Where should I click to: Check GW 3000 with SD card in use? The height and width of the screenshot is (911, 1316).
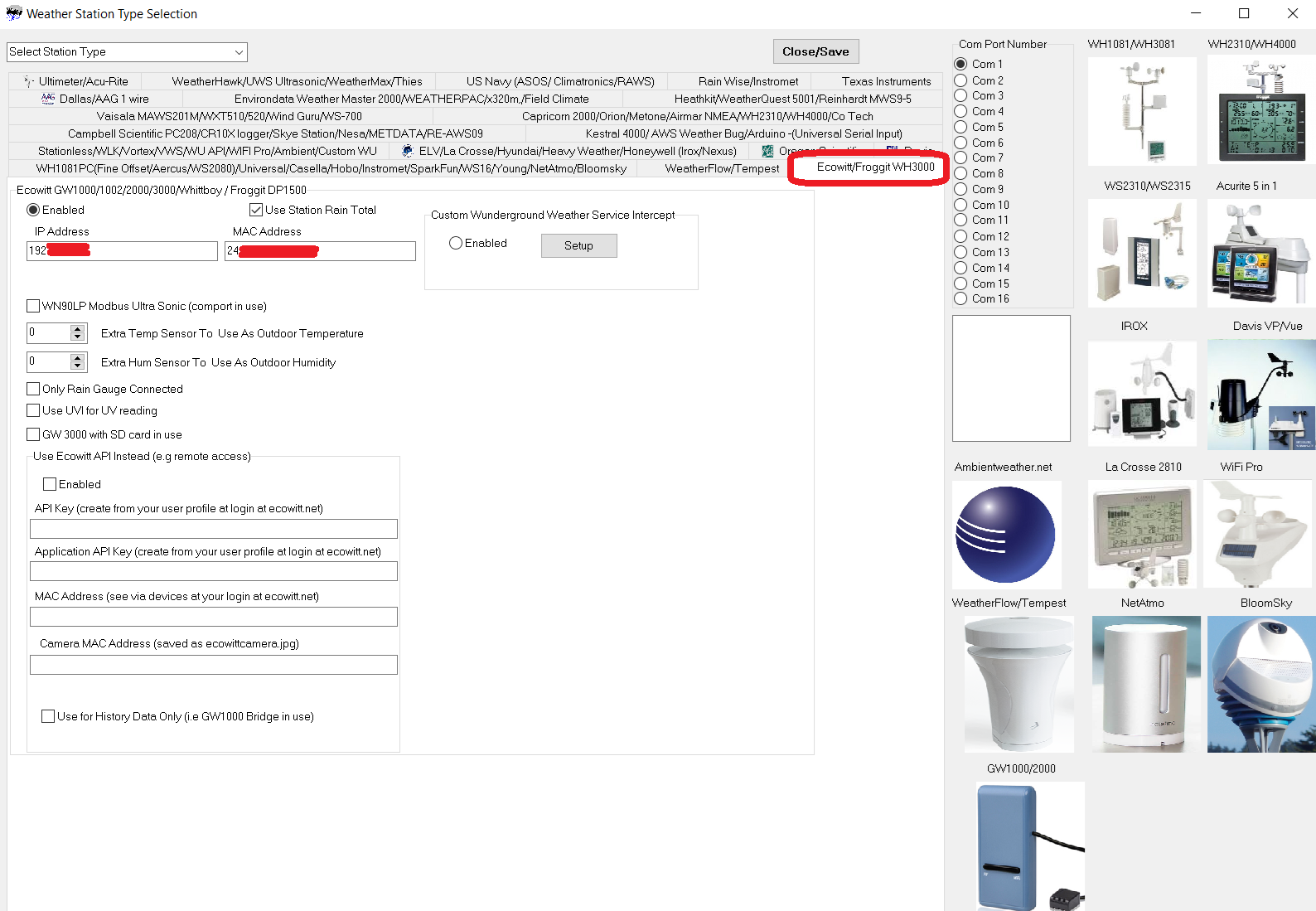tap(34, 434)
